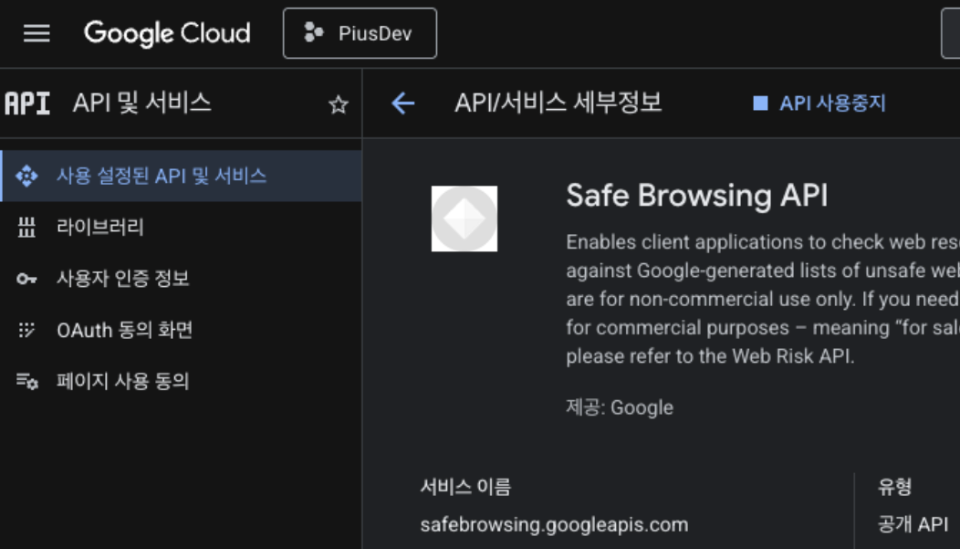This screenshot has width=960, height=549.
Task: Click the 서비스 이름 label
Action: point(465,487)
